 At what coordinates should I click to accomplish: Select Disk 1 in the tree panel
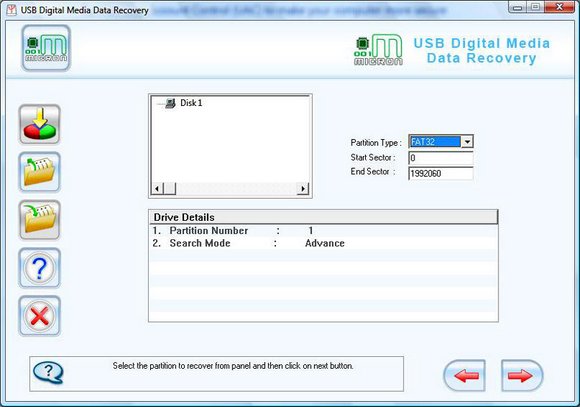[x=191, y=103]
